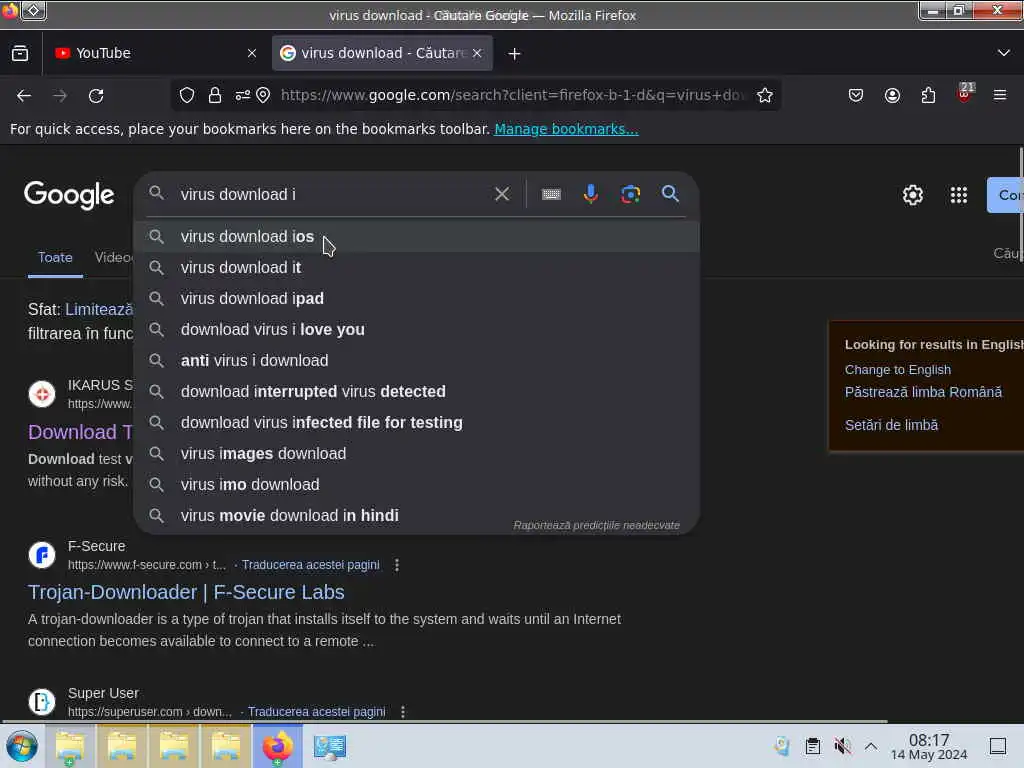Select suggestion 'virus download ios'
1024x768 pixels.
417,236
